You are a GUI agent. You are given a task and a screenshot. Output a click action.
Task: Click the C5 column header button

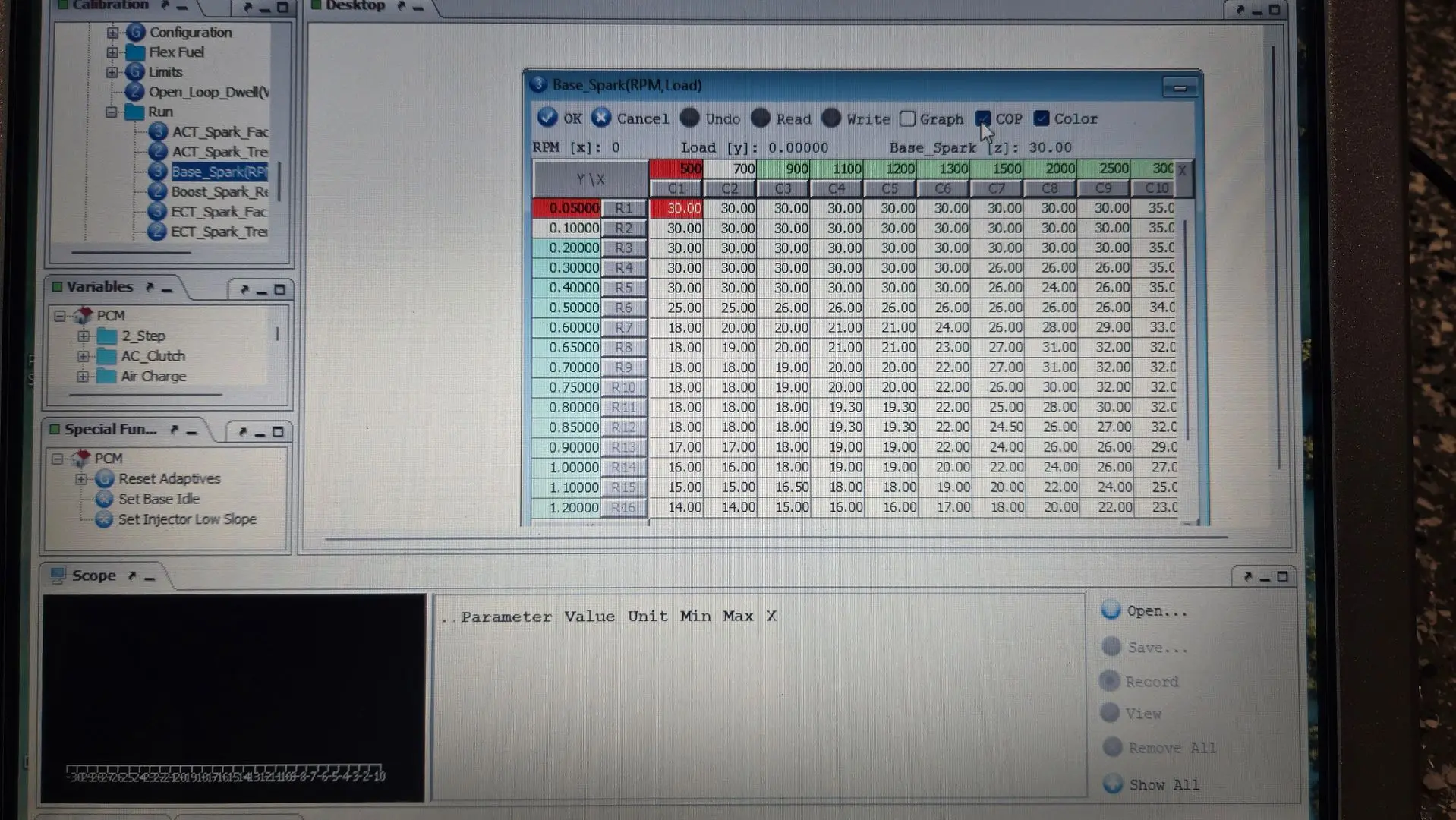tap(890, 188)
